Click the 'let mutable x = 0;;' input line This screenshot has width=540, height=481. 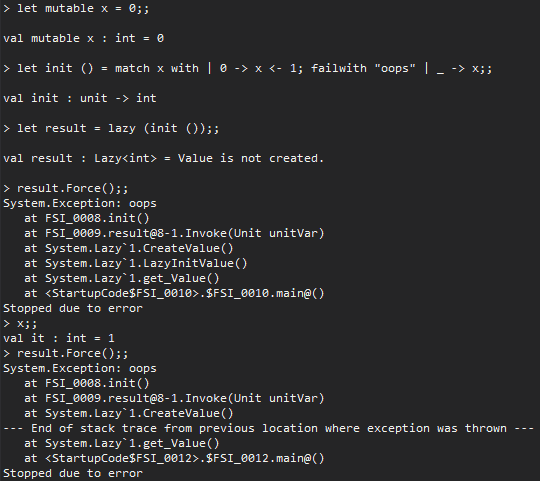[76, 8]
